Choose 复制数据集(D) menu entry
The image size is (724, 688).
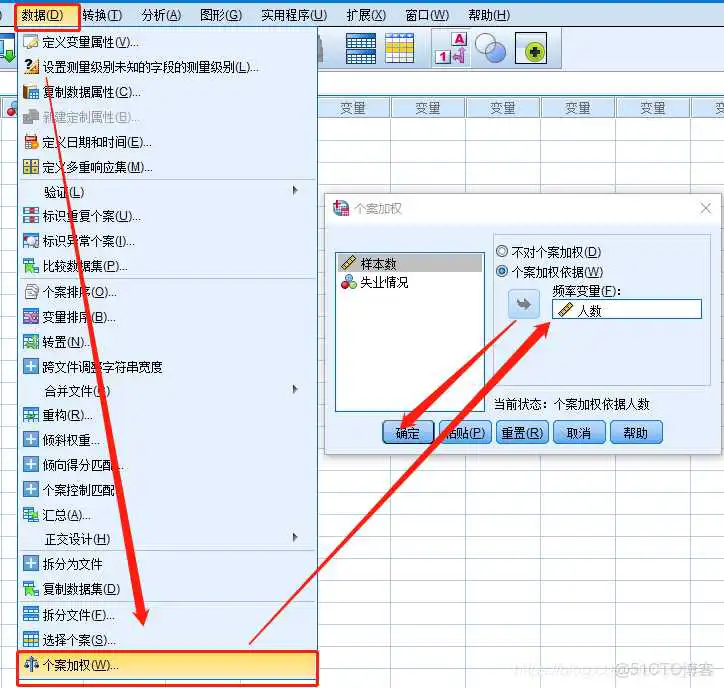pyautogui.click(x=168, y=589)
